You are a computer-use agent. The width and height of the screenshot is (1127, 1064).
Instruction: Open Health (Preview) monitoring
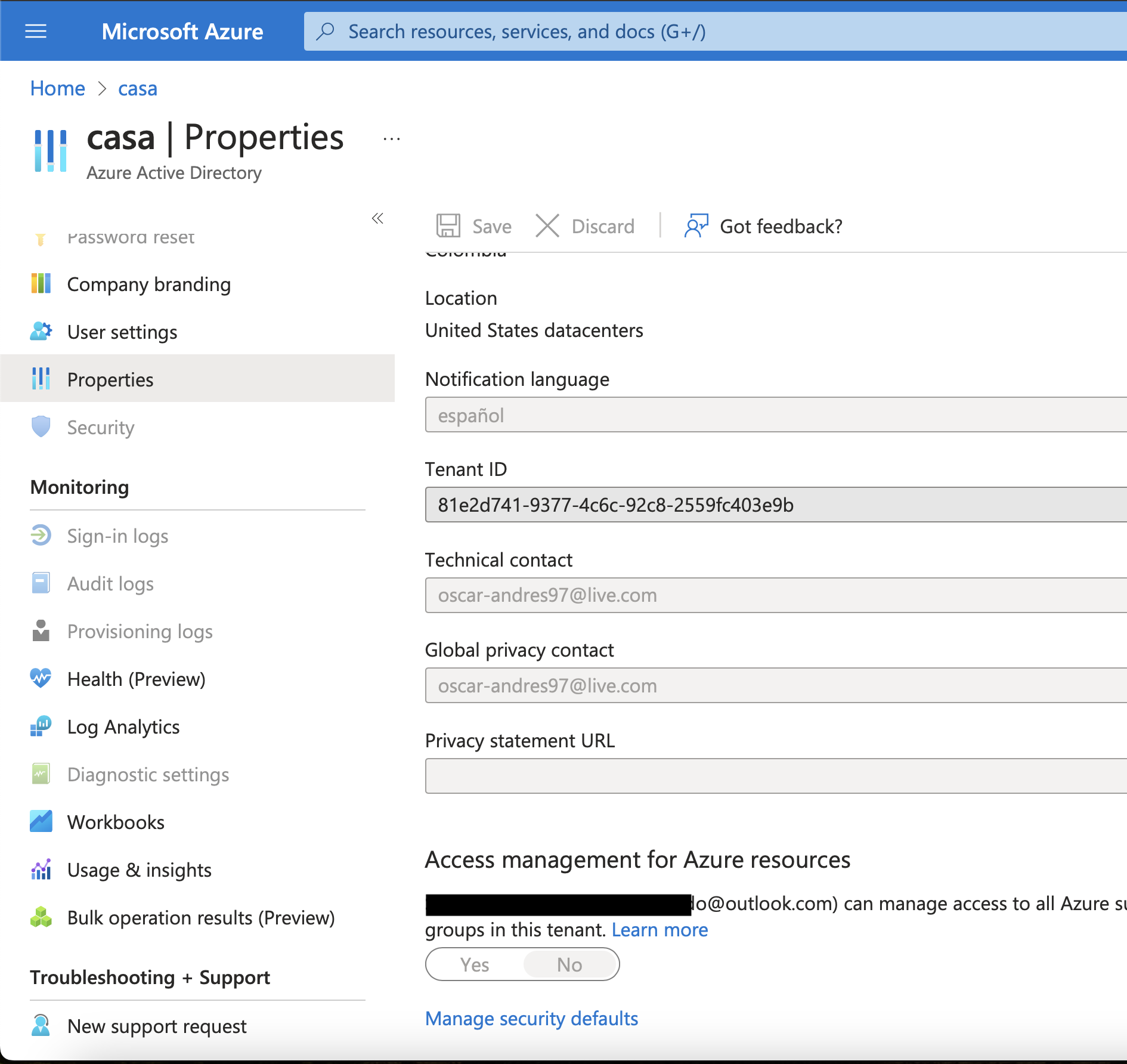tap(136, 679)
